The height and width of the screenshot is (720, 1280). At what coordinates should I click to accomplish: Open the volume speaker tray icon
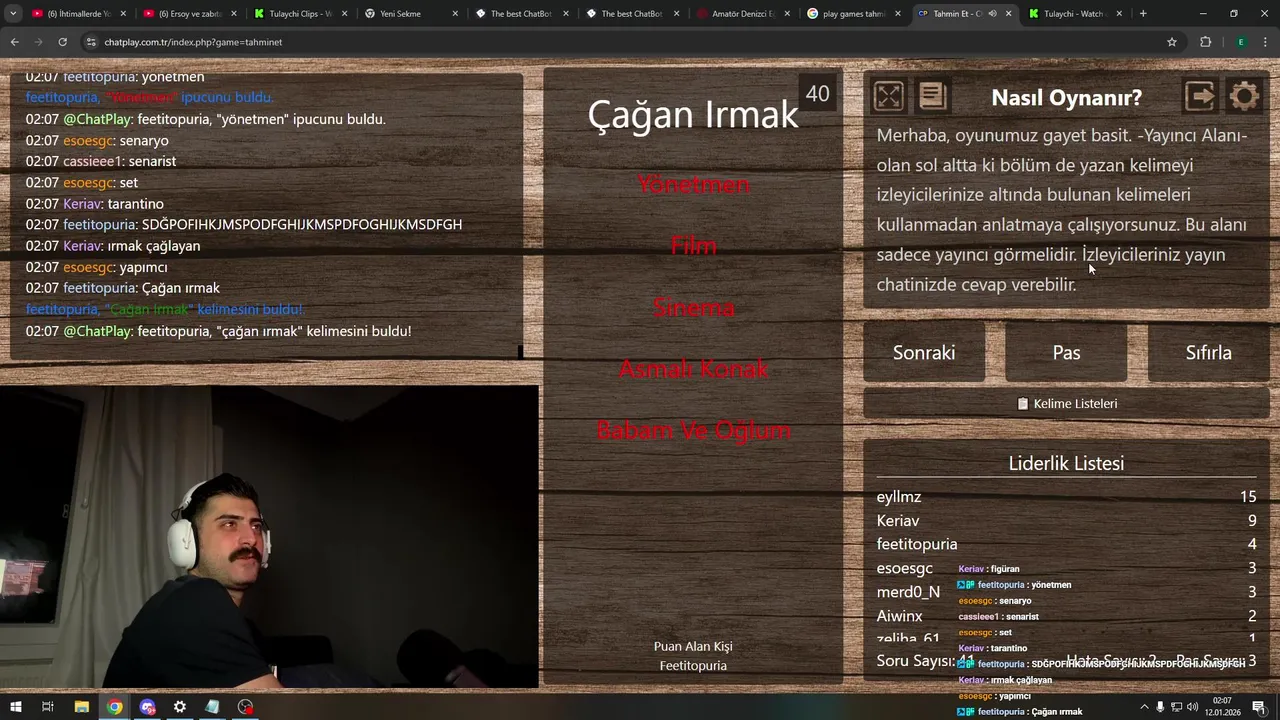click(1192, 707)
